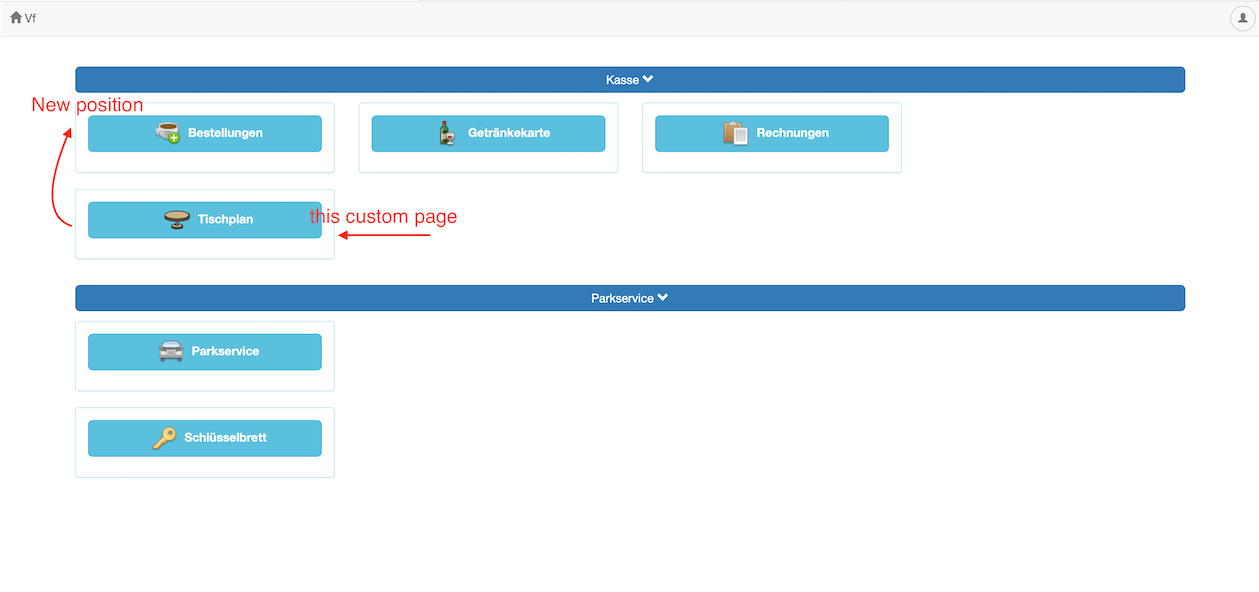Click the round table icon on Tischplan
Image resolution: width=1259 pixels, height=592 pixels.
point(177,220)
